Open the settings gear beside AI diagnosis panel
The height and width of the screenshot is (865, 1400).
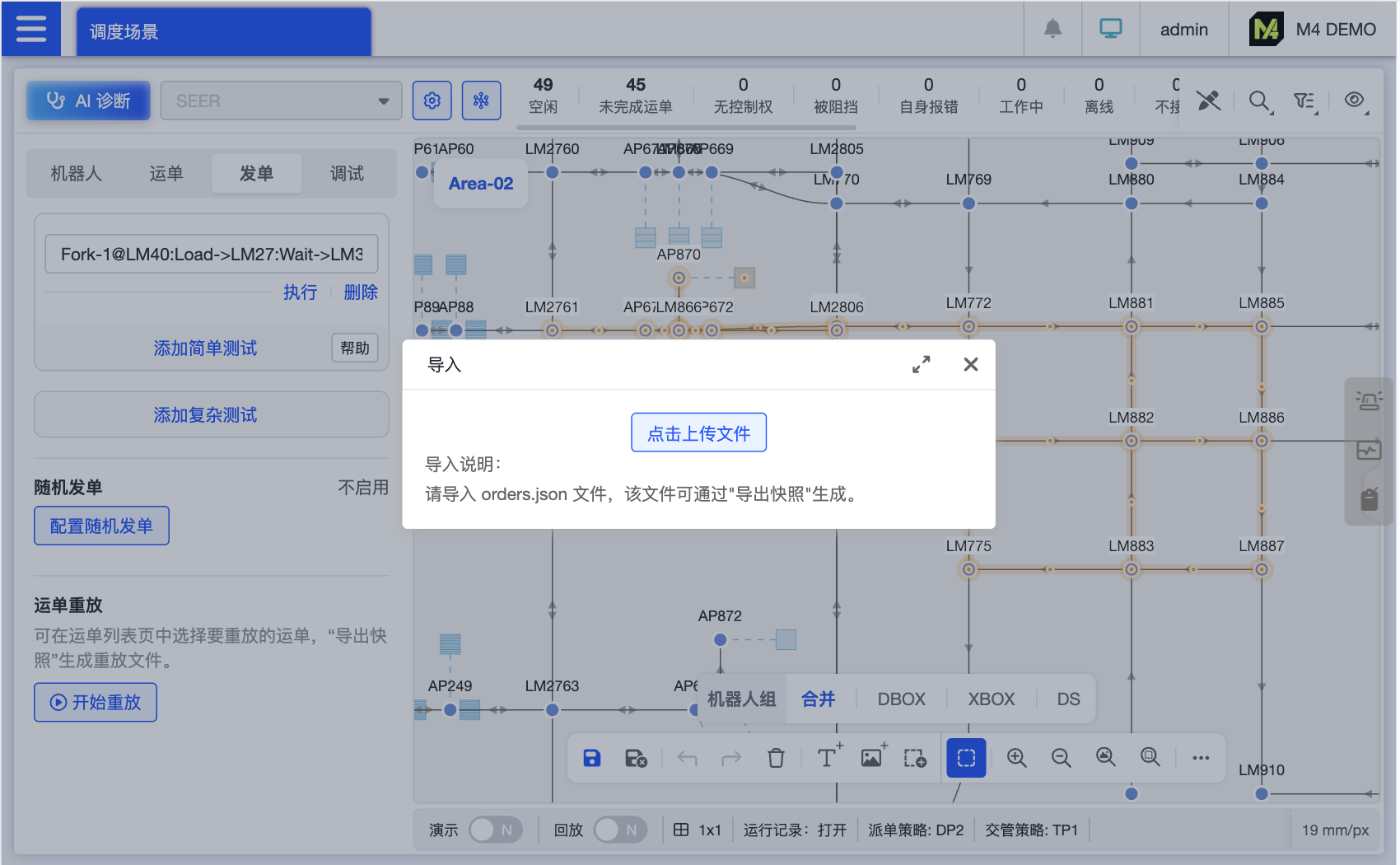tap(432, 100)
